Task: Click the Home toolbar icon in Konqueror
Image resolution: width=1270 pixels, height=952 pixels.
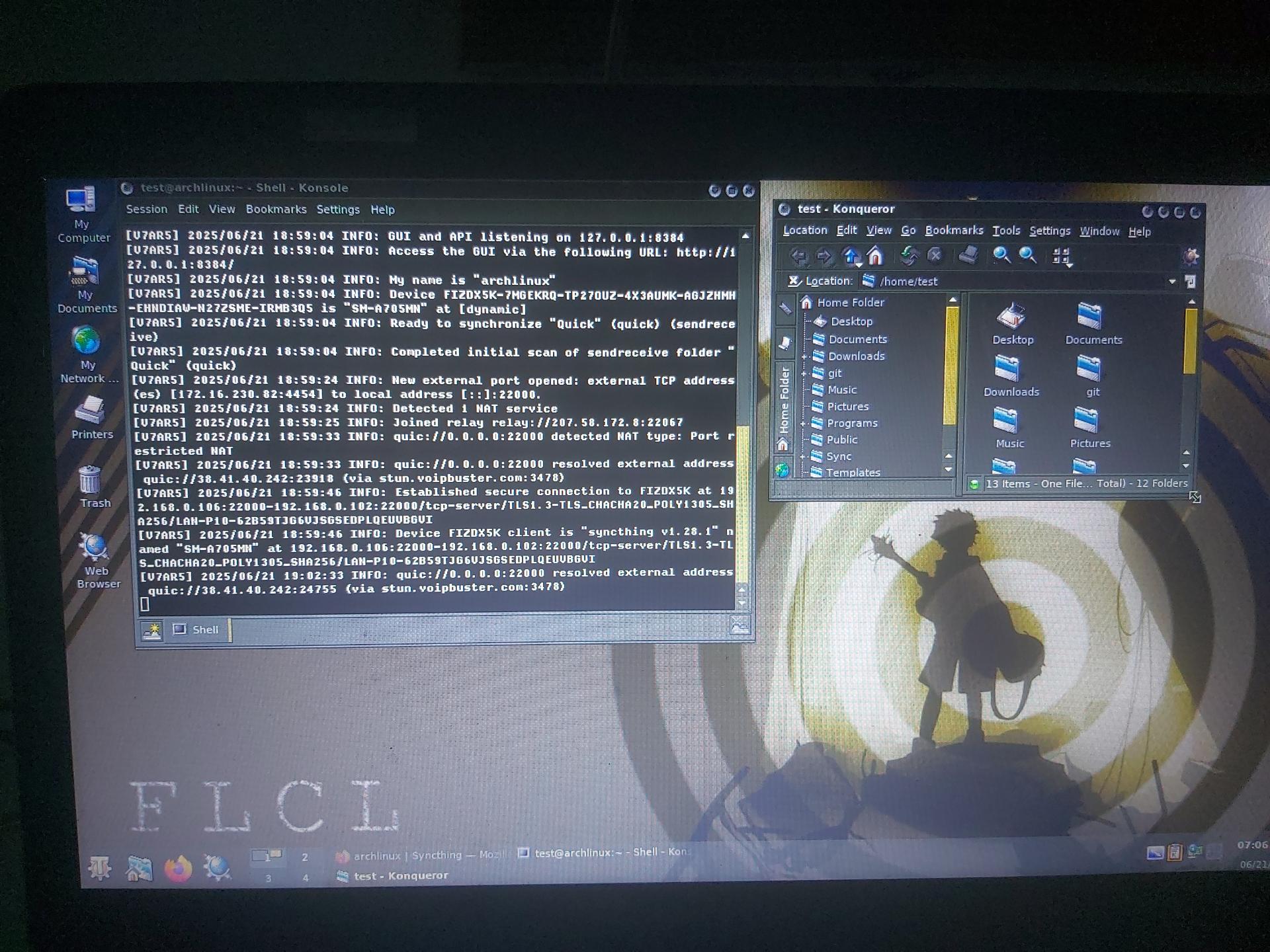Action: pyautogui.click(x=875, y=255)
